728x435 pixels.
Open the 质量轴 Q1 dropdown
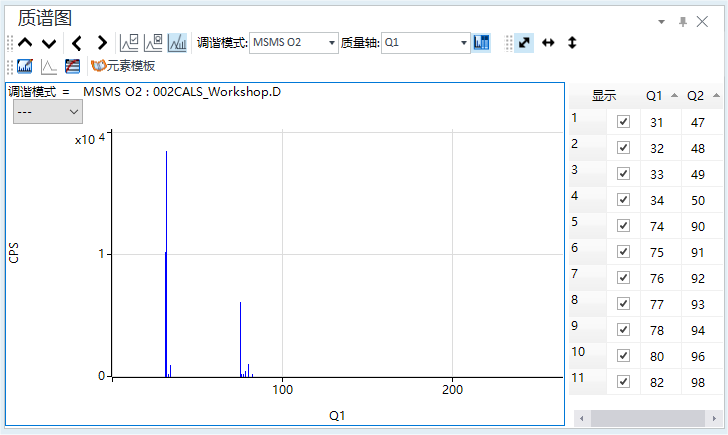pos(426,43)
